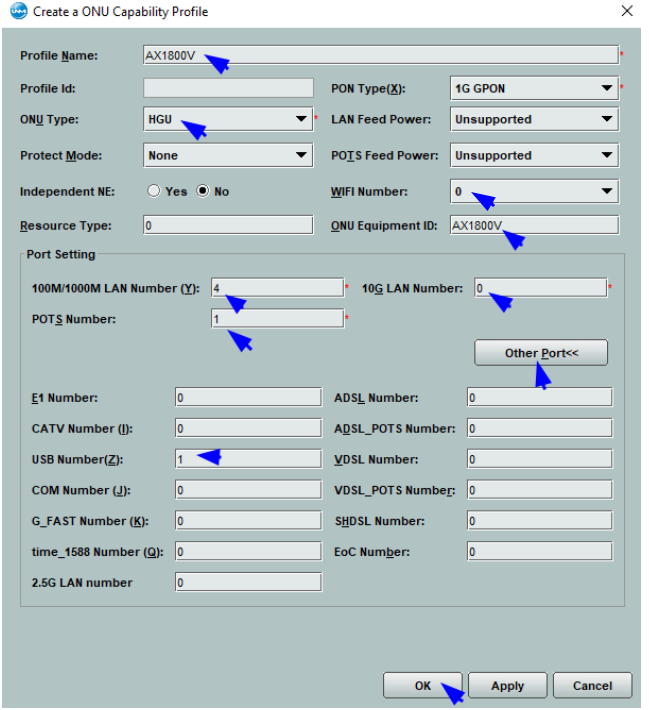Open the POTS Feed Power dropdown

(x=534, y=155)
